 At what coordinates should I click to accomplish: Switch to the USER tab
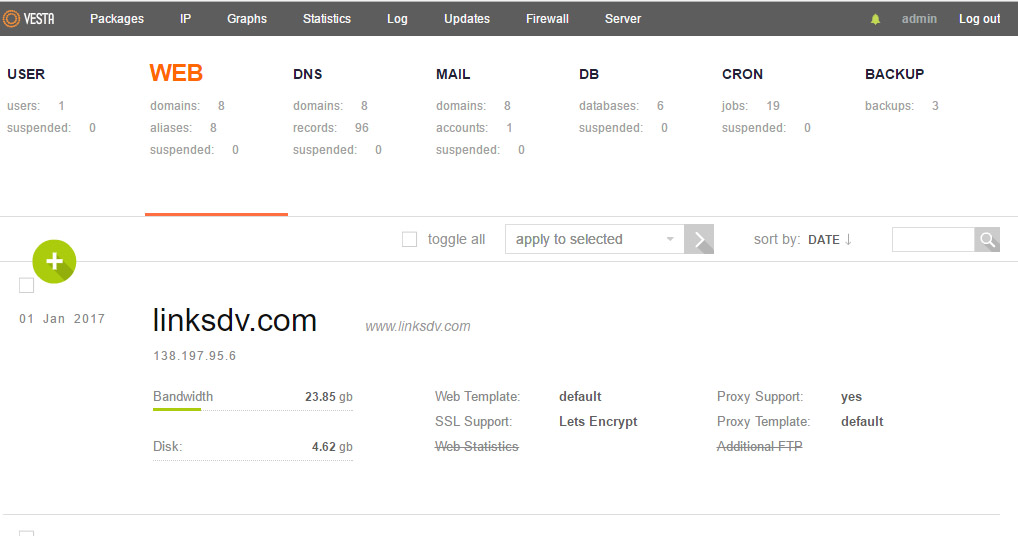(x=26, y=74)
